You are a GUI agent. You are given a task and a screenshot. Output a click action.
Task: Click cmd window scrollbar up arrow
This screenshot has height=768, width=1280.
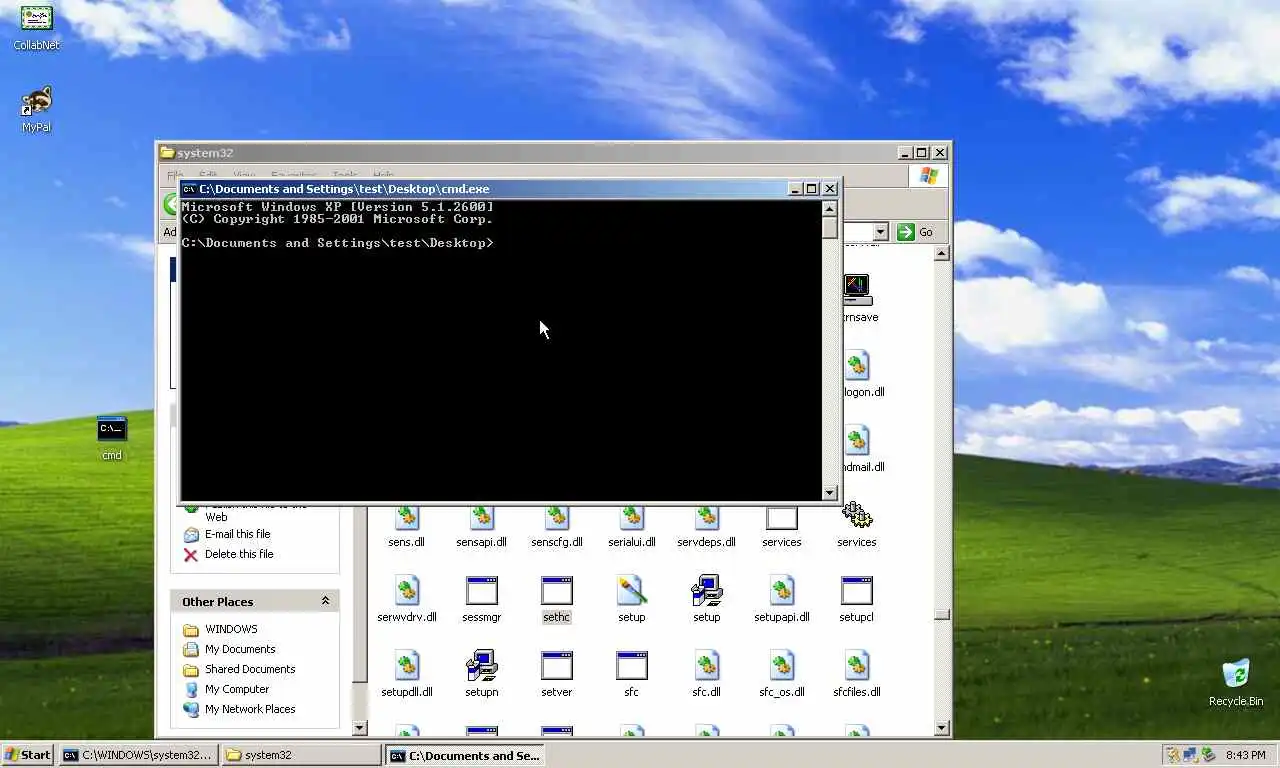coord(829,208)
